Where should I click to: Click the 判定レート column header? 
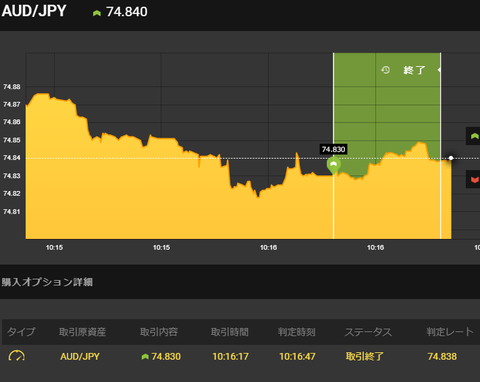[450, 332]
